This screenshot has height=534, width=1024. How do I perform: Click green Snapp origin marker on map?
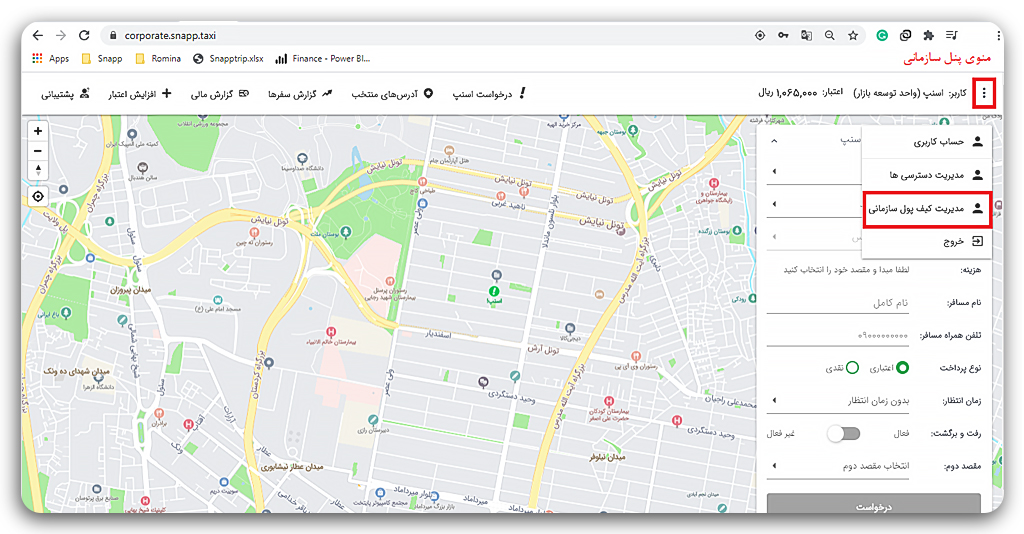[x=494, y=292]
